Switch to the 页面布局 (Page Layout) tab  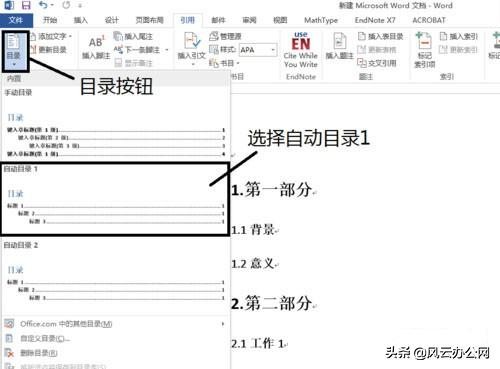coord(149,20)
